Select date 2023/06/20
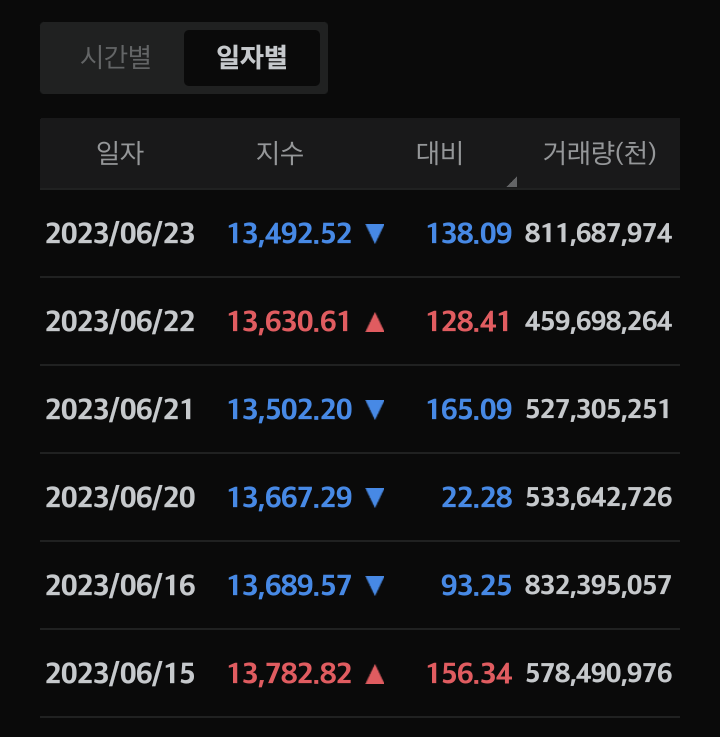The height and width of the screenshot is (737, 720). [x=120, y=497]
